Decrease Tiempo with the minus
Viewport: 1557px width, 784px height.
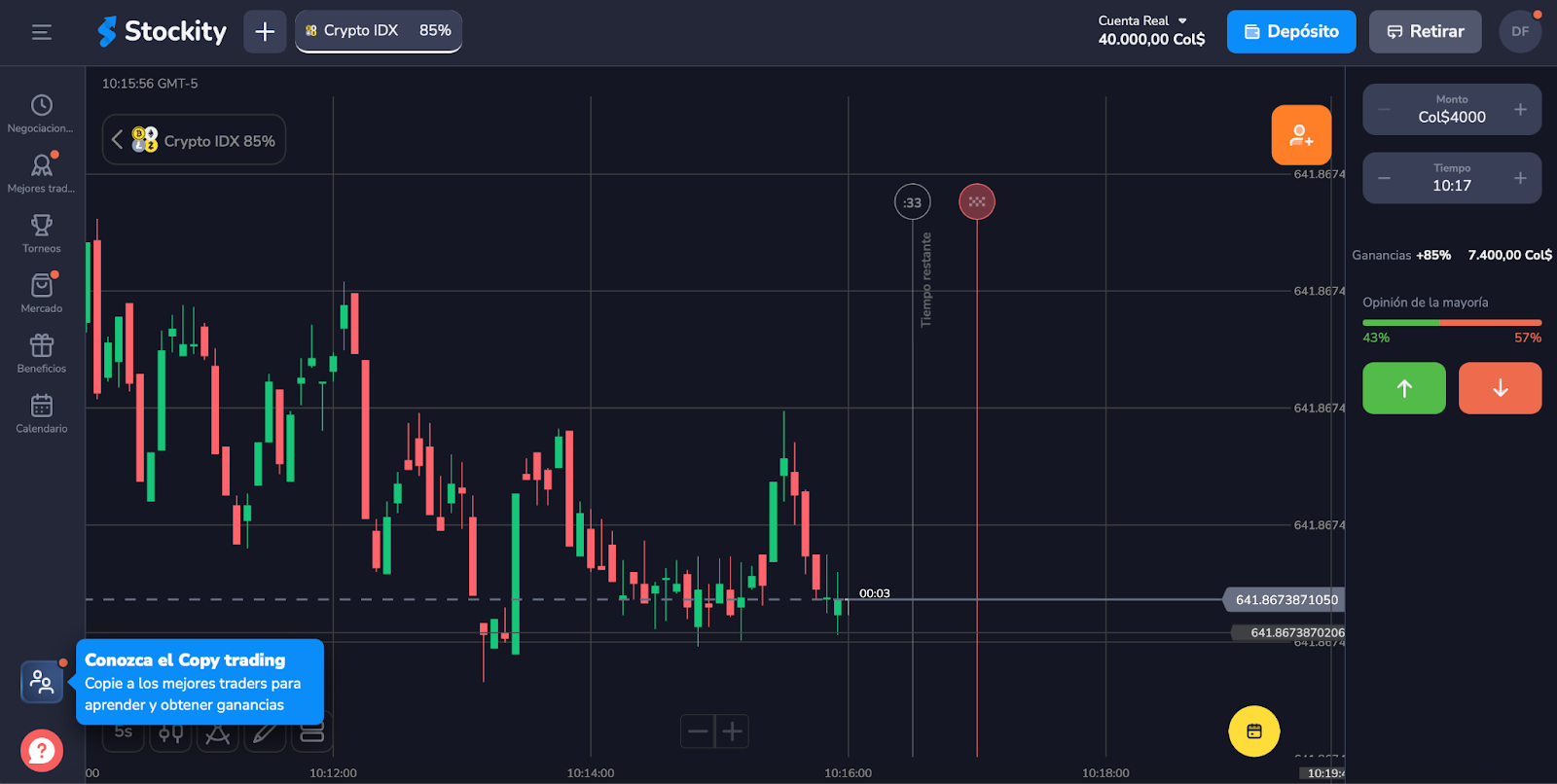point(1384,178)
